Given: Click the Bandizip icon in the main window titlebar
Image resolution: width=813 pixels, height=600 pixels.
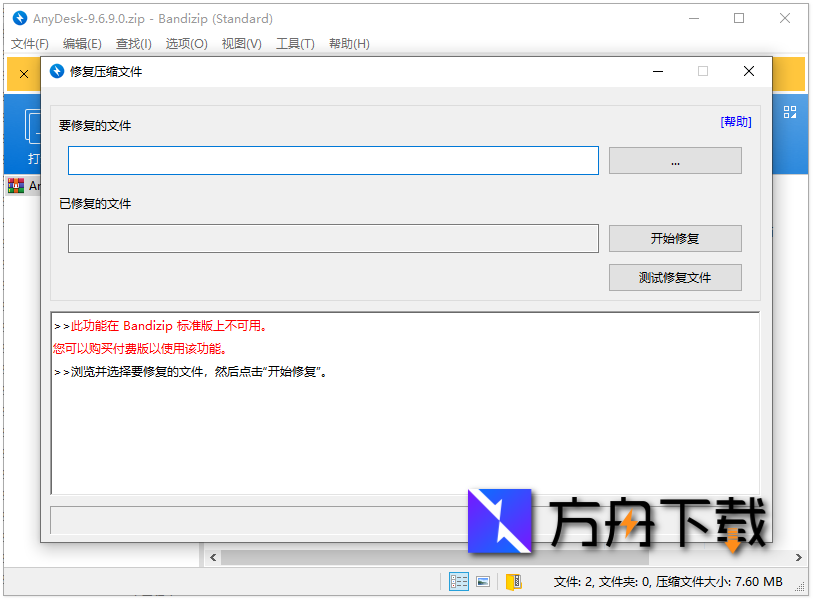Looking at the screenshot, I should click(18, 18).
